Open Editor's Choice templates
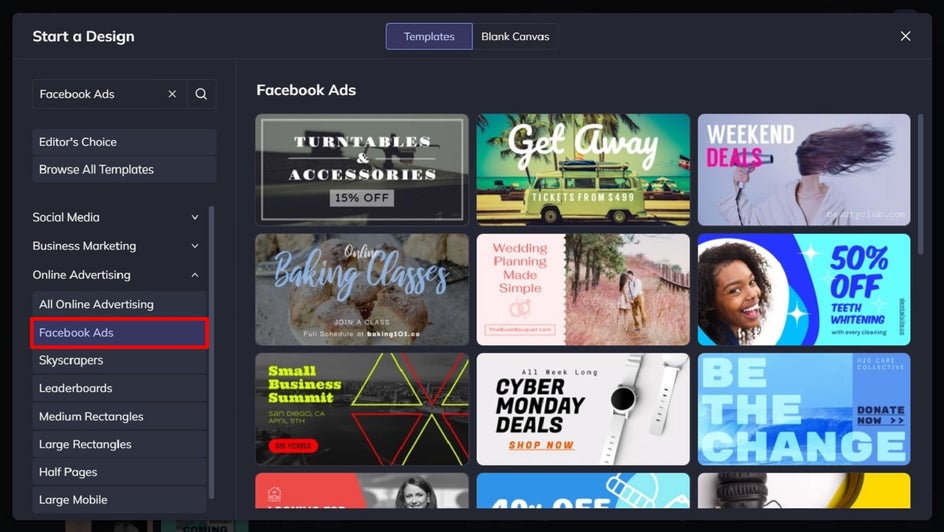The height and width of the screenshot is (532, 944). pyautogui.click(x=124, y=142)
